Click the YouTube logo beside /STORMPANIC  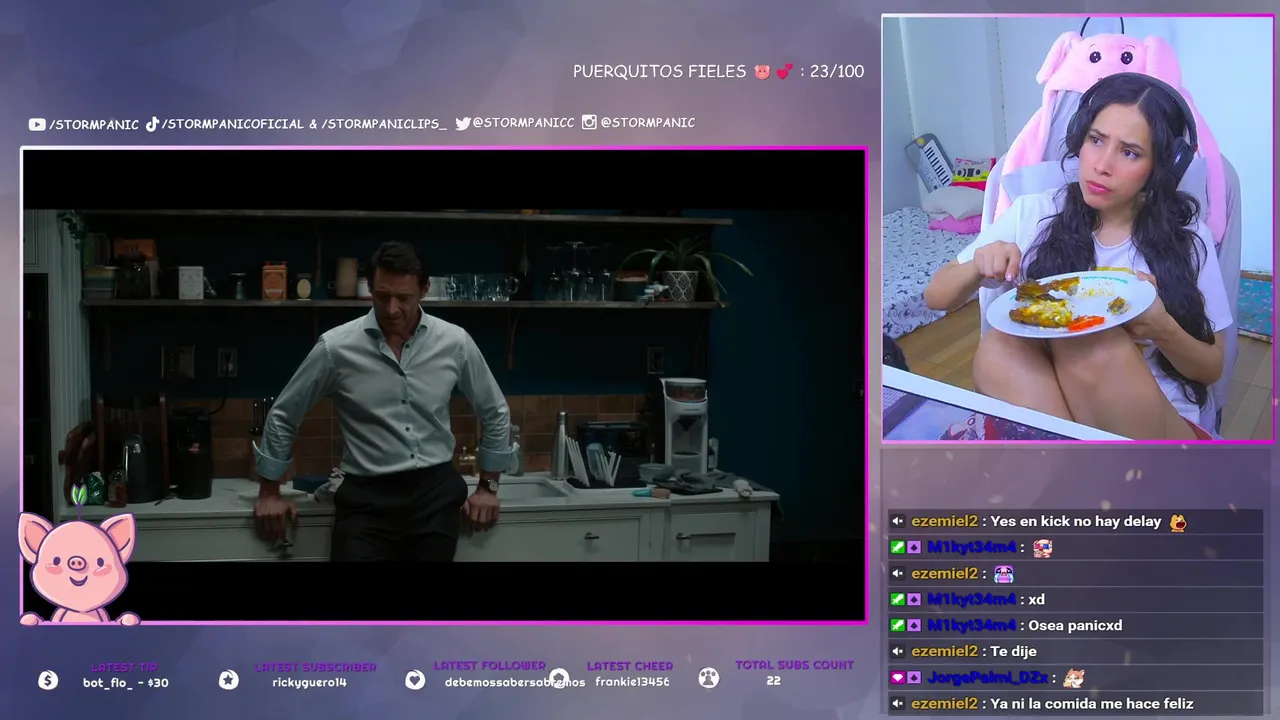(37, 124)
